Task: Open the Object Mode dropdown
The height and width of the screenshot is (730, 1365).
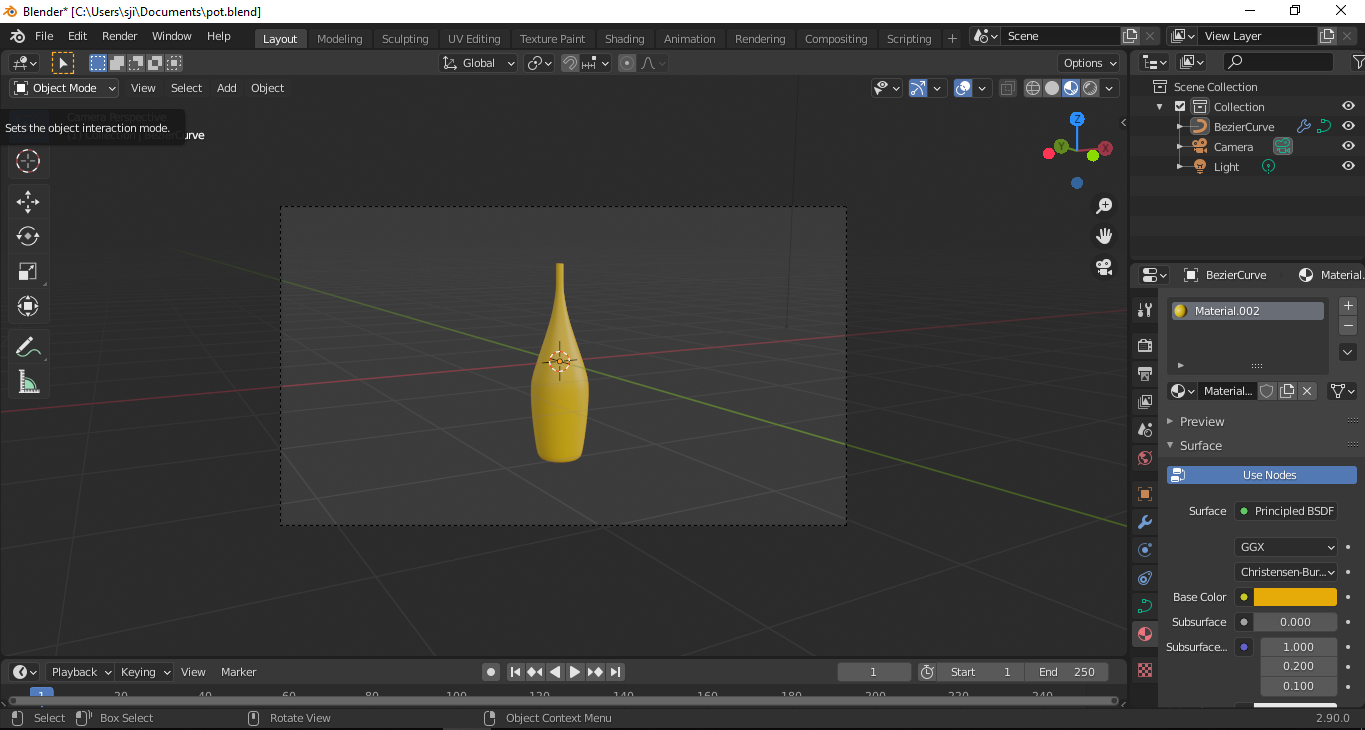Action: point(63,88)
